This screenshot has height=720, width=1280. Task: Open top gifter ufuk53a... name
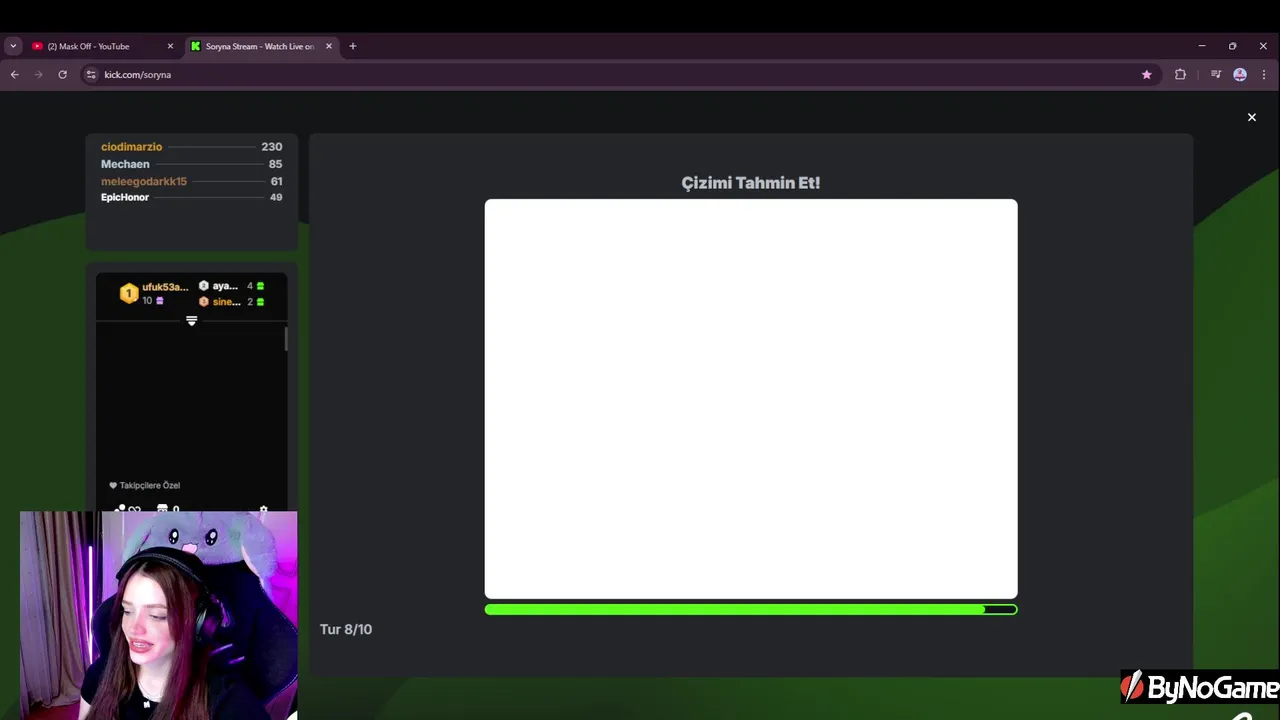[x=165, y=287]
